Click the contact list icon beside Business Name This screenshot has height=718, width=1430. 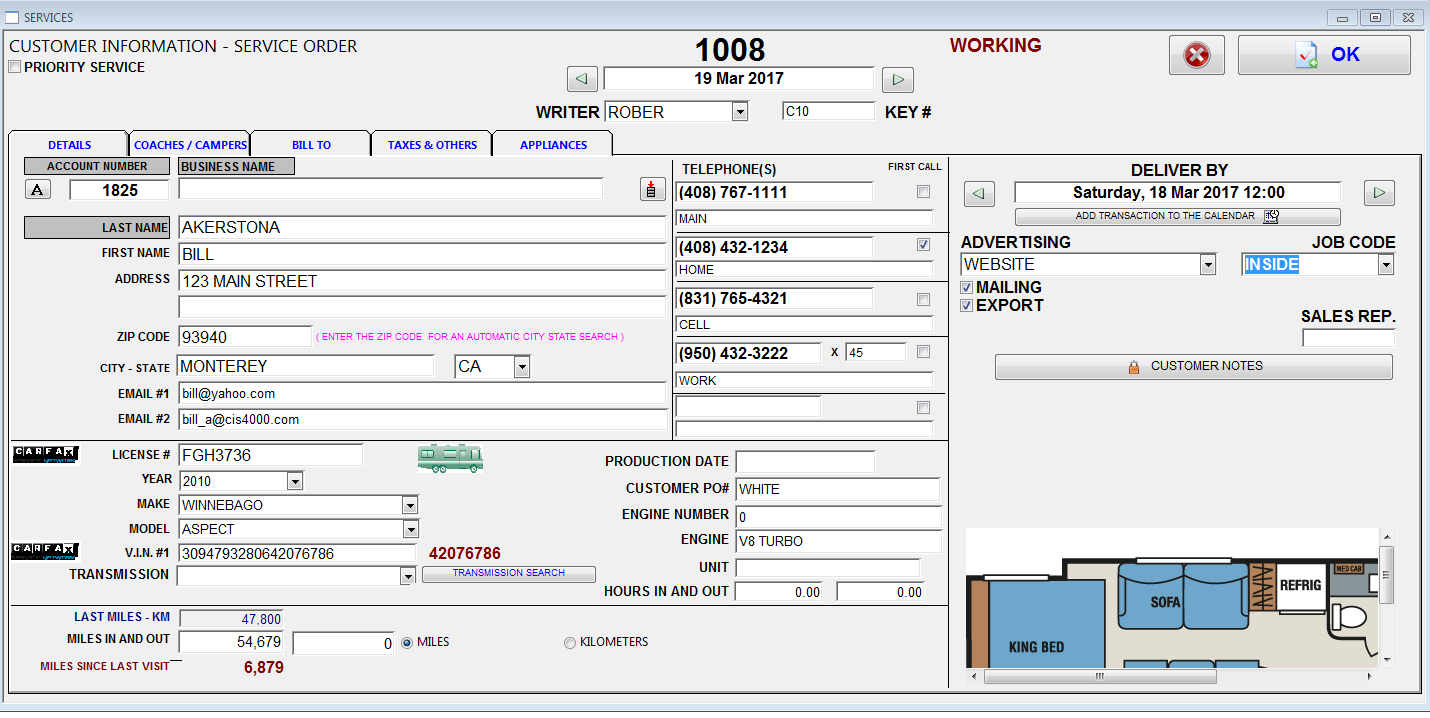coord(652,188)
